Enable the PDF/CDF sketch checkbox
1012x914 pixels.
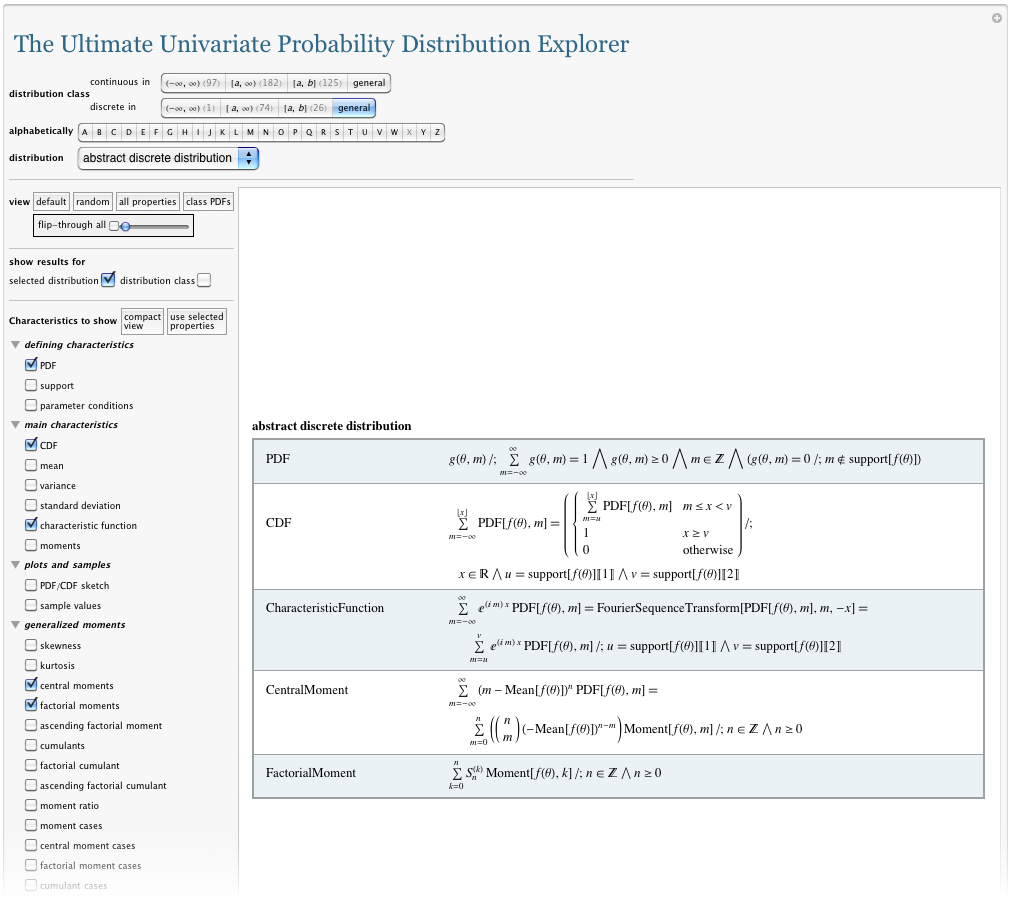click(31, 585)
